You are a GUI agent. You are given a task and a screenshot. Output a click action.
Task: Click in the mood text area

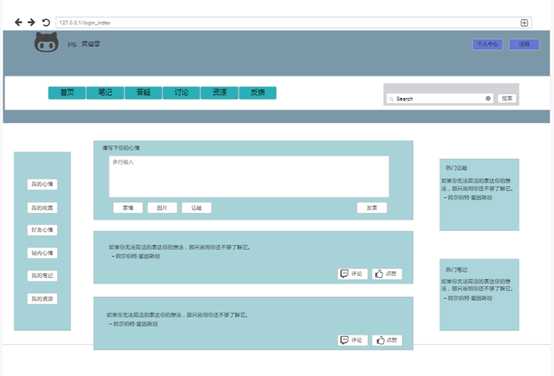click(249, 176)
